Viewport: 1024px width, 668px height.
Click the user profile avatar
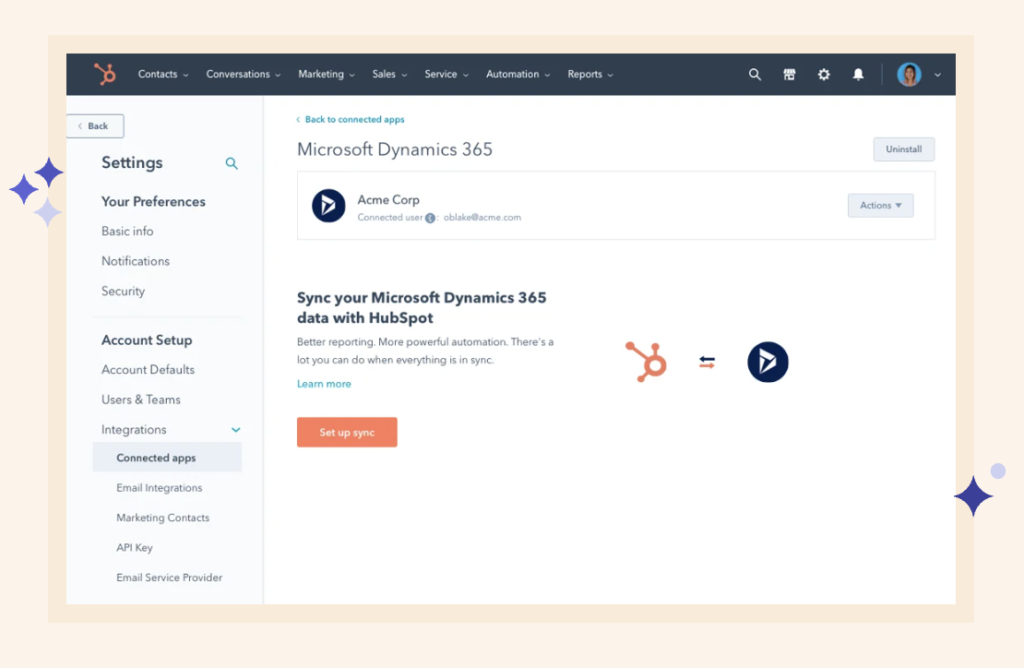point(909,74)
